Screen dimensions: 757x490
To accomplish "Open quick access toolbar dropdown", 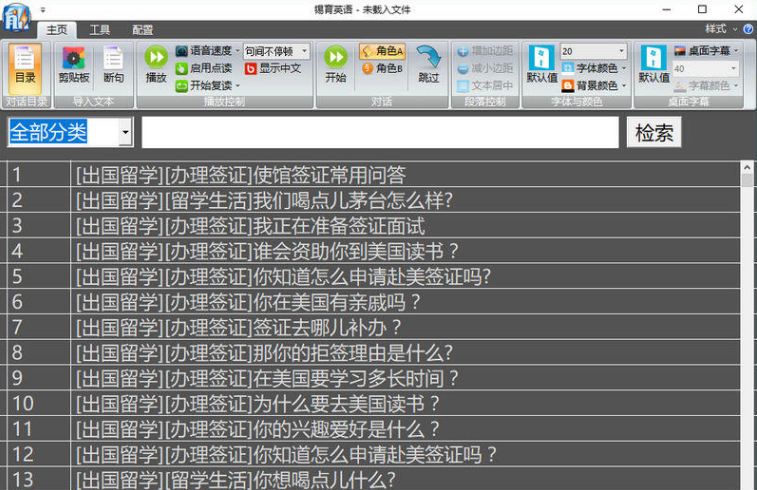I will tap(42, 10).
